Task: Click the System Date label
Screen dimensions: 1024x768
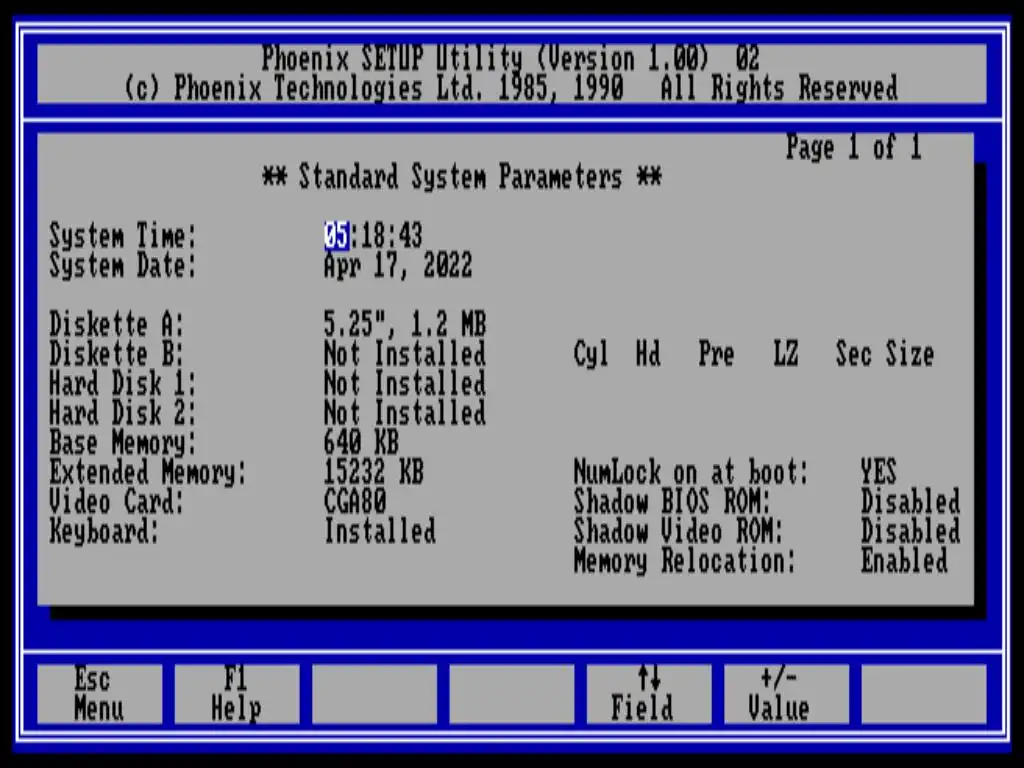Action: (x=123, y=266)
